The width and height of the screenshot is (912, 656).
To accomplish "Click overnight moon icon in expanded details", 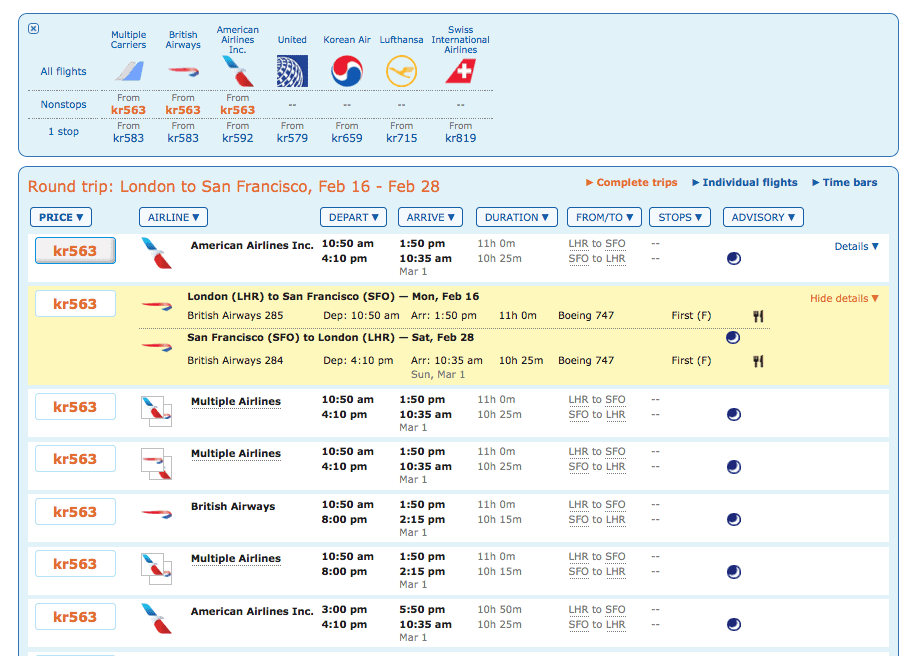I will click(x=733, y=337).
